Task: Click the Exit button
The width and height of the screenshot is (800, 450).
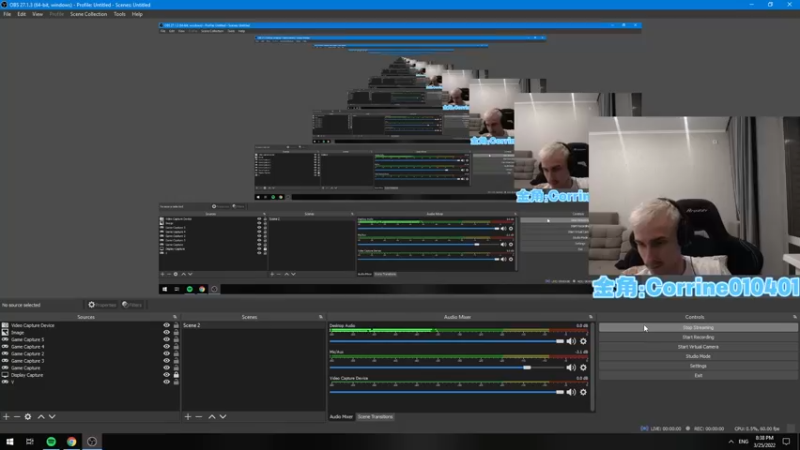Action: (x=698, y=376)
